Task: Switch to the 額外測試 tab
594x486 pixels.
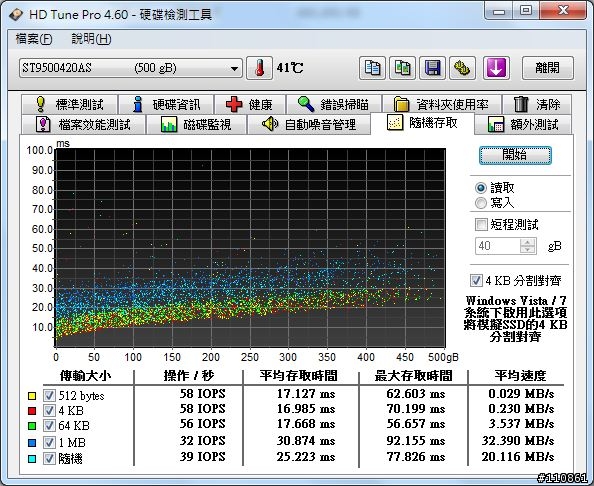Action: pyautogui.click(x=523, y=124)
